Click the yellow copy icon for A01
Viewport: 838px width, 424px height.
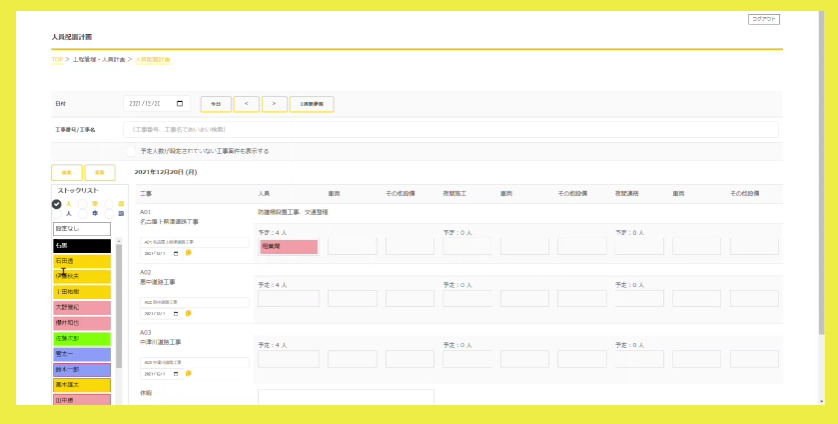click(188, 253)
